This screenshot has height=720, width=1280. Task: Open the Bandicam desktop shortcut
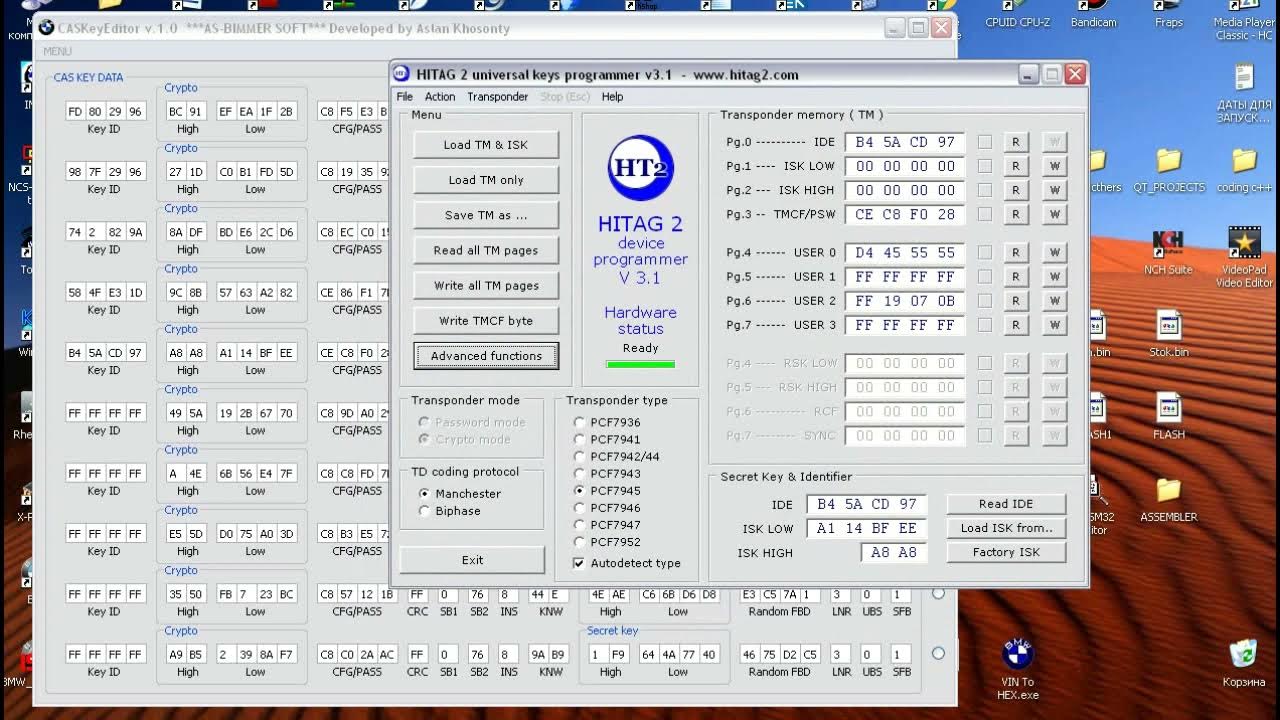1093,15
